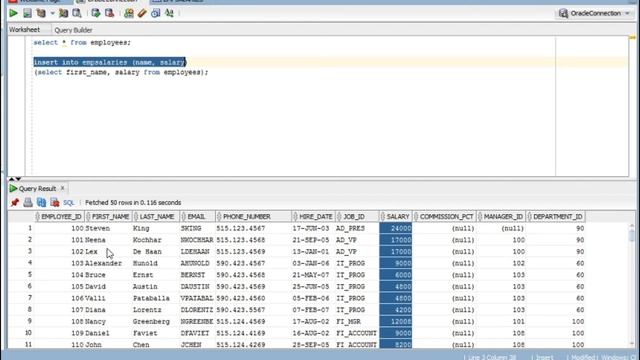Click the up arrow on the editor splitter
Screen dimensions: 640x360
coord(11,179)
